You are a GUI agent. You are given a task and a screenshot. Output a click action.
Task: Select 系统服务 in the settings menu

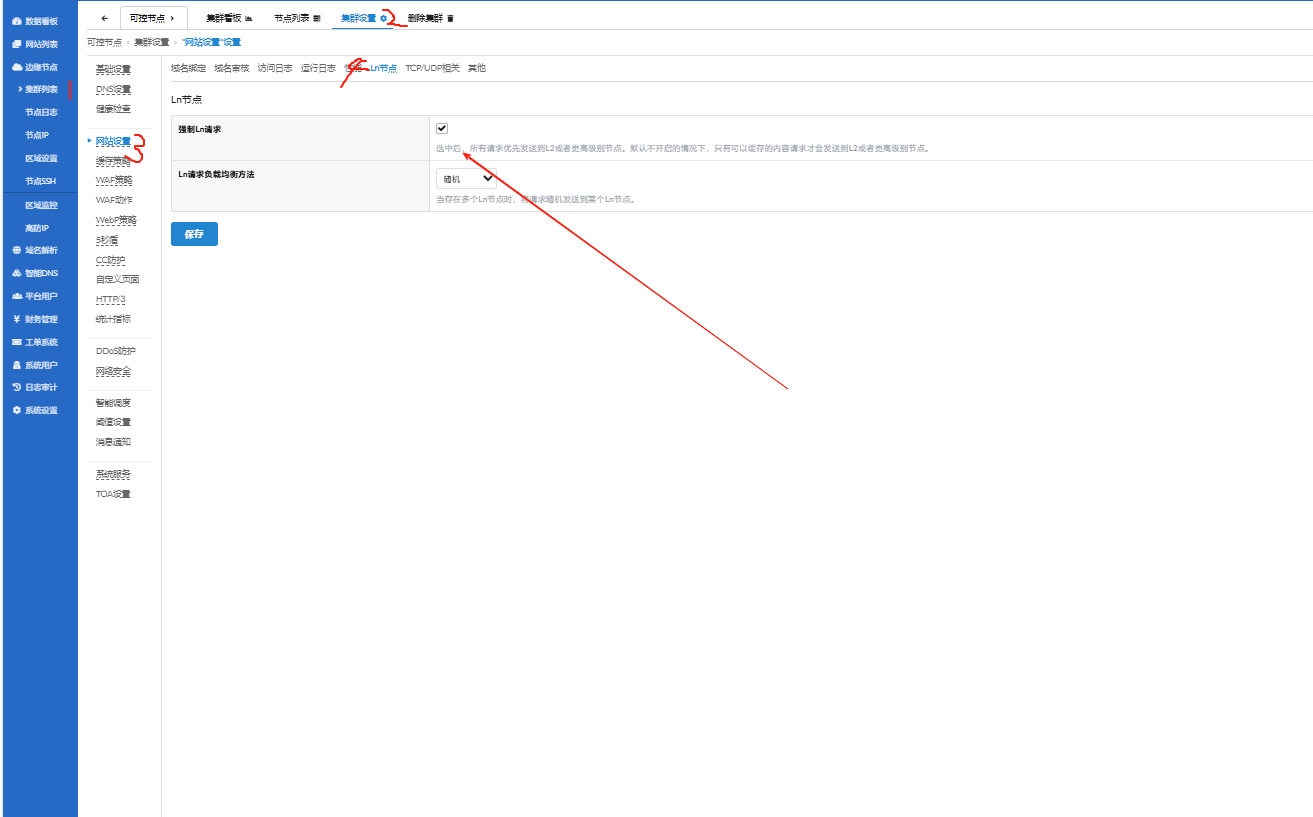point(113,474)
